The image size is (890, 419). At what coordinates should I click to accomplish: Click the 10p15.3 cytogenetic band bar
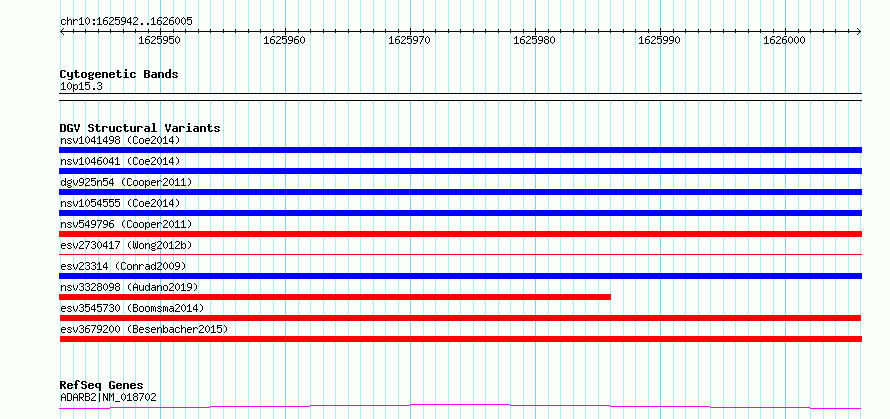[461, 97]
